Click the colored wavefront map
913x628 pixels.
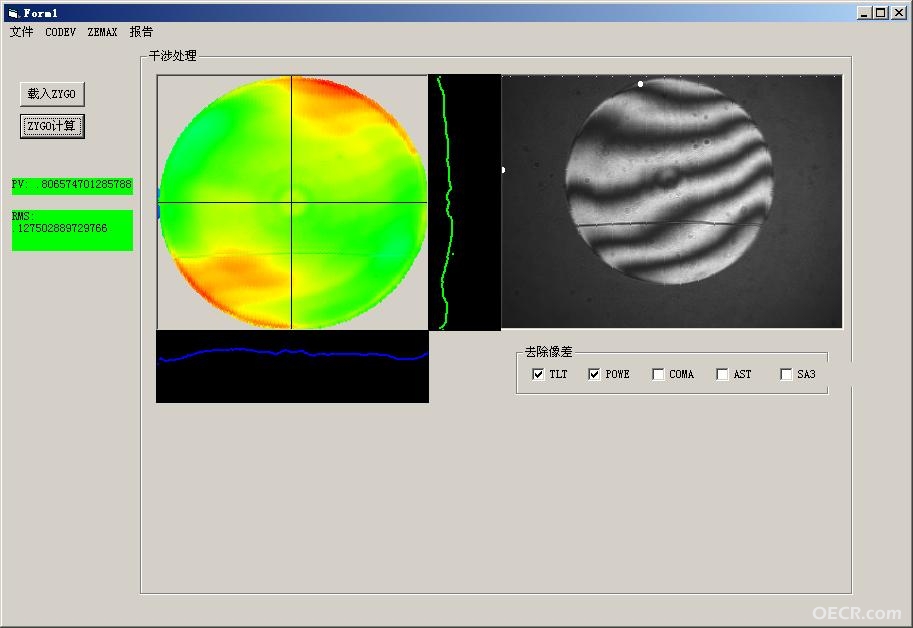[x=292, y=202]
